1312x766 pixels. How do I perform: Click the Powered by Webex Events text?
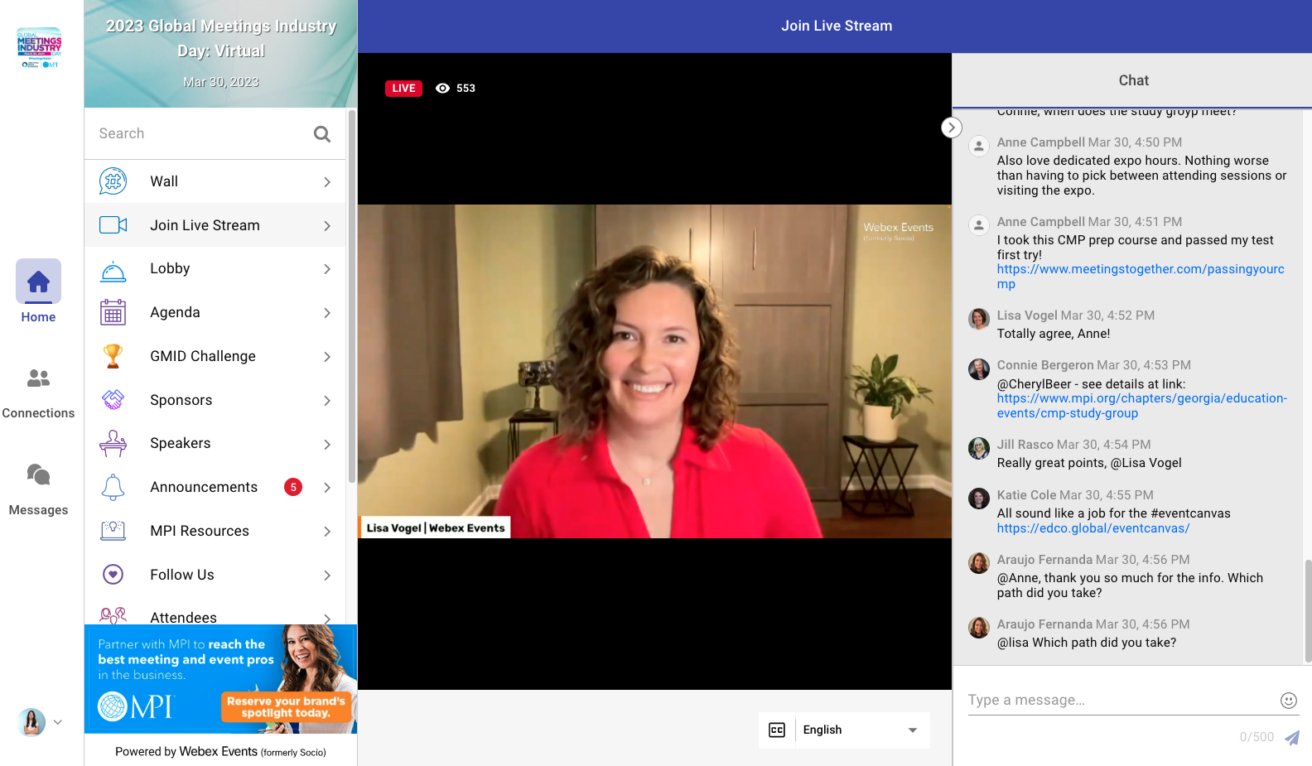coord(220,751)
